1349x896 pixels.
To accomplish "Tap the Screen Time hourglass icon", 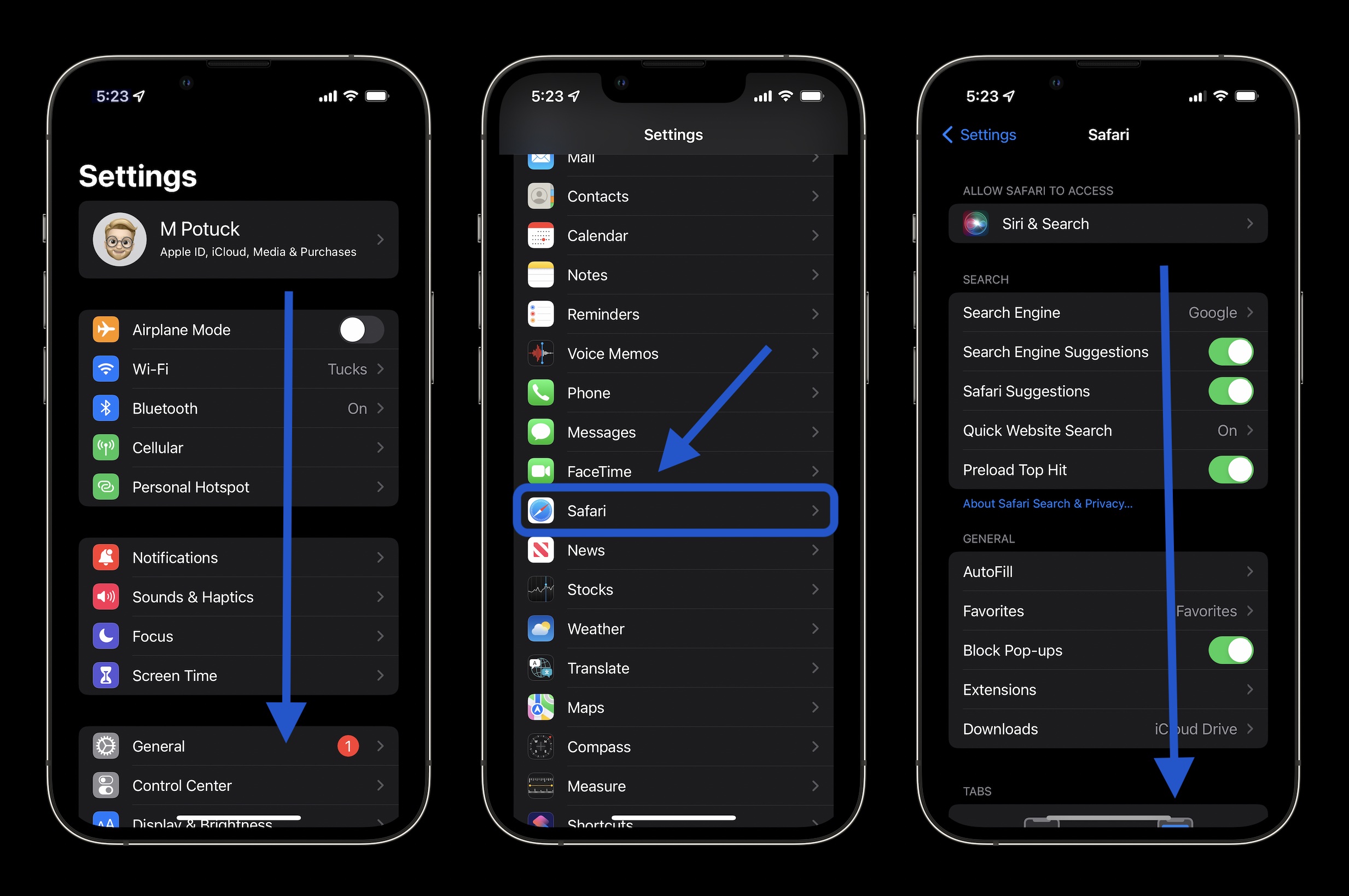I will (x=110, y=676).
